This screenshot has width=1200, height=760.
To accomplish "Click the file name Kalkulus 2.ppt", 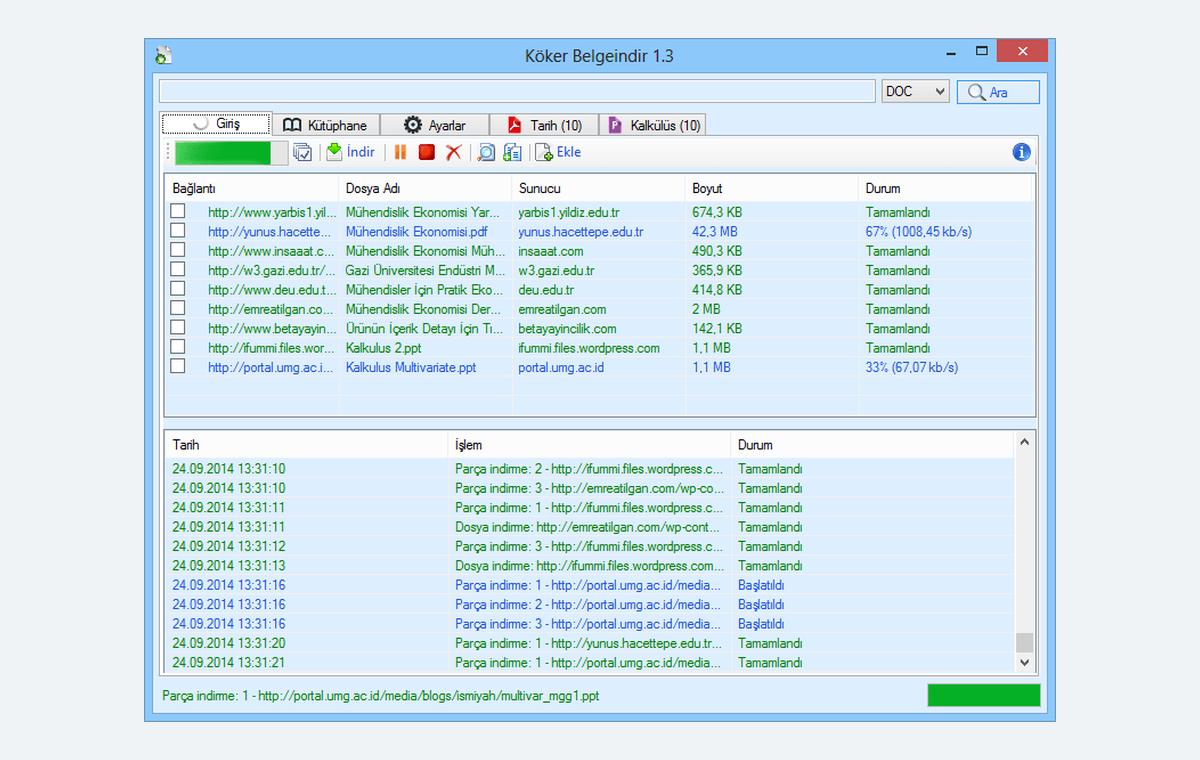I will pos(385,348).
